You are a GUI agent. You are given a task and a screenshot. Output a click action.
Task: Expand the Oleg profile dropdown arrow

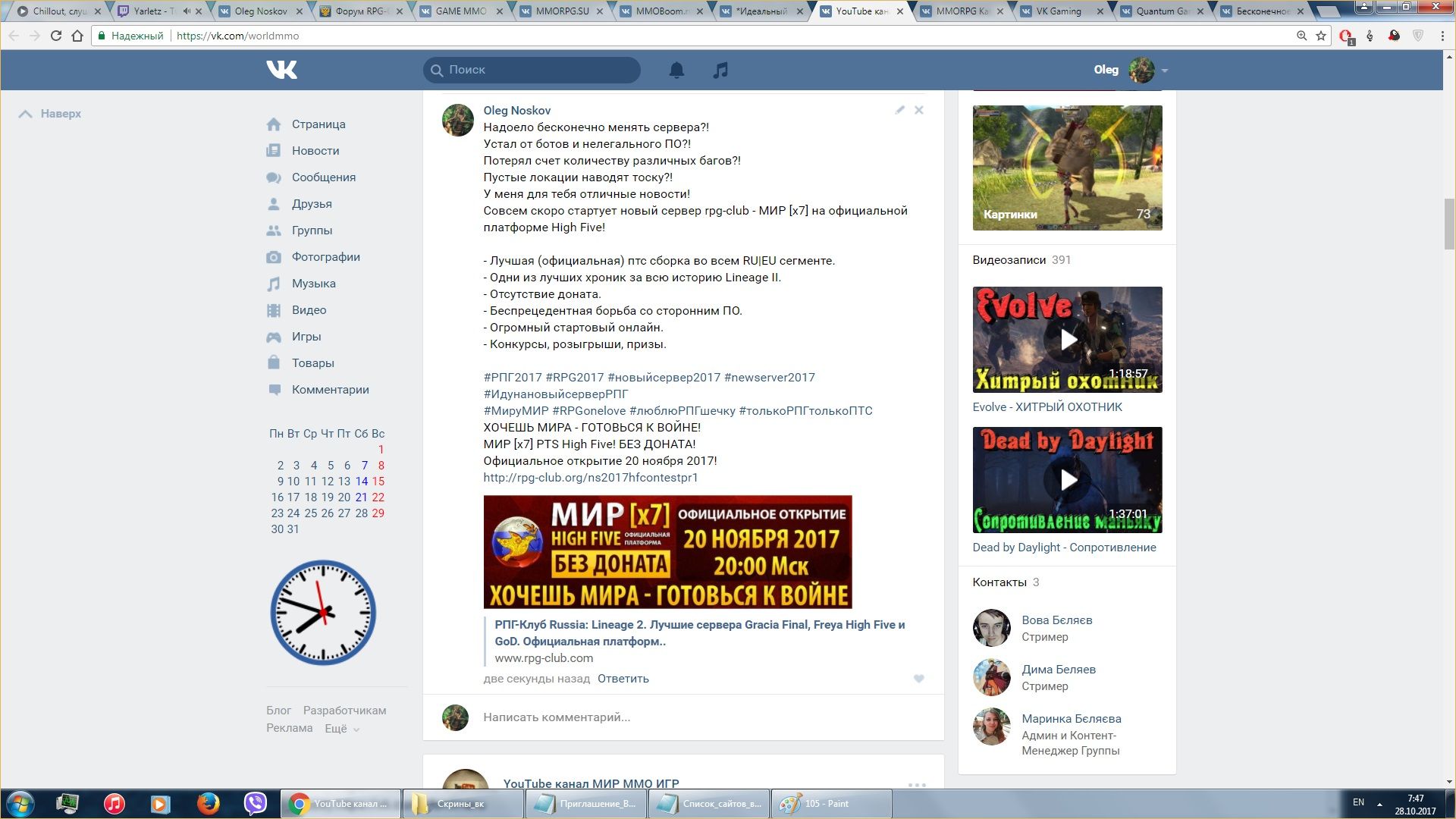click(x=1165, y=71)
